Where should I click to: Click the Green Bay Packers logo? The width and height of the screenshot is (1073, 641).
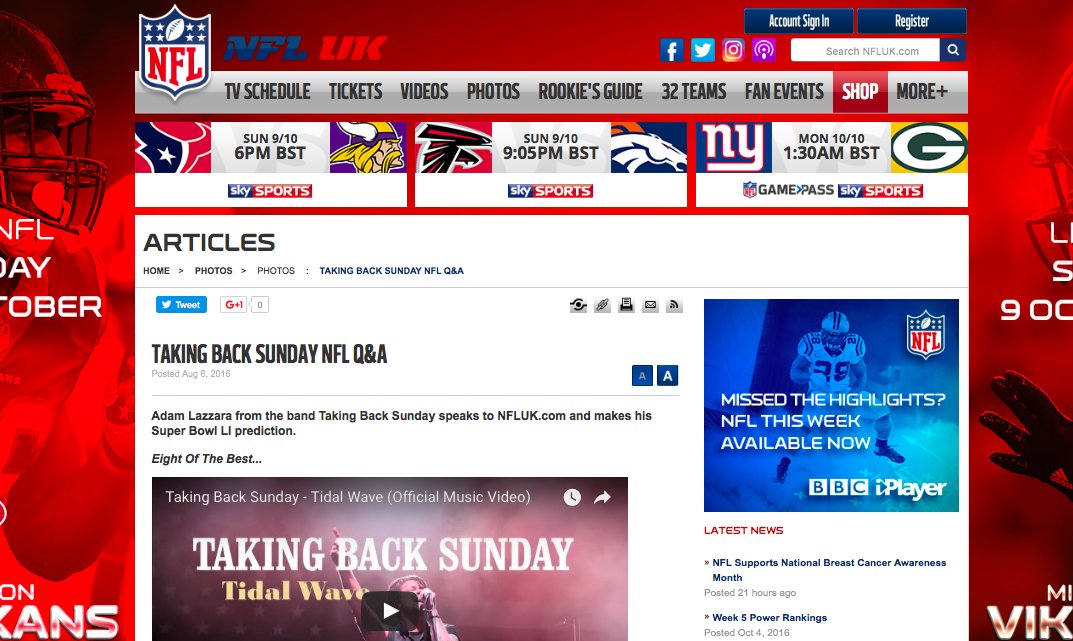point(929,147)
